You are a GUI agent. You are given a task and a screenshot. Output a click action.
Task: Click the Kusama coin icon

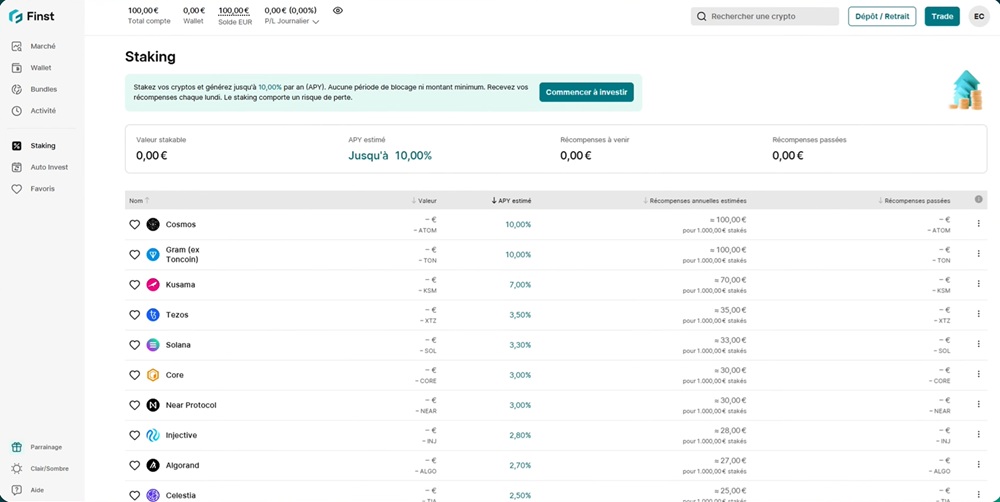point(152,284)
